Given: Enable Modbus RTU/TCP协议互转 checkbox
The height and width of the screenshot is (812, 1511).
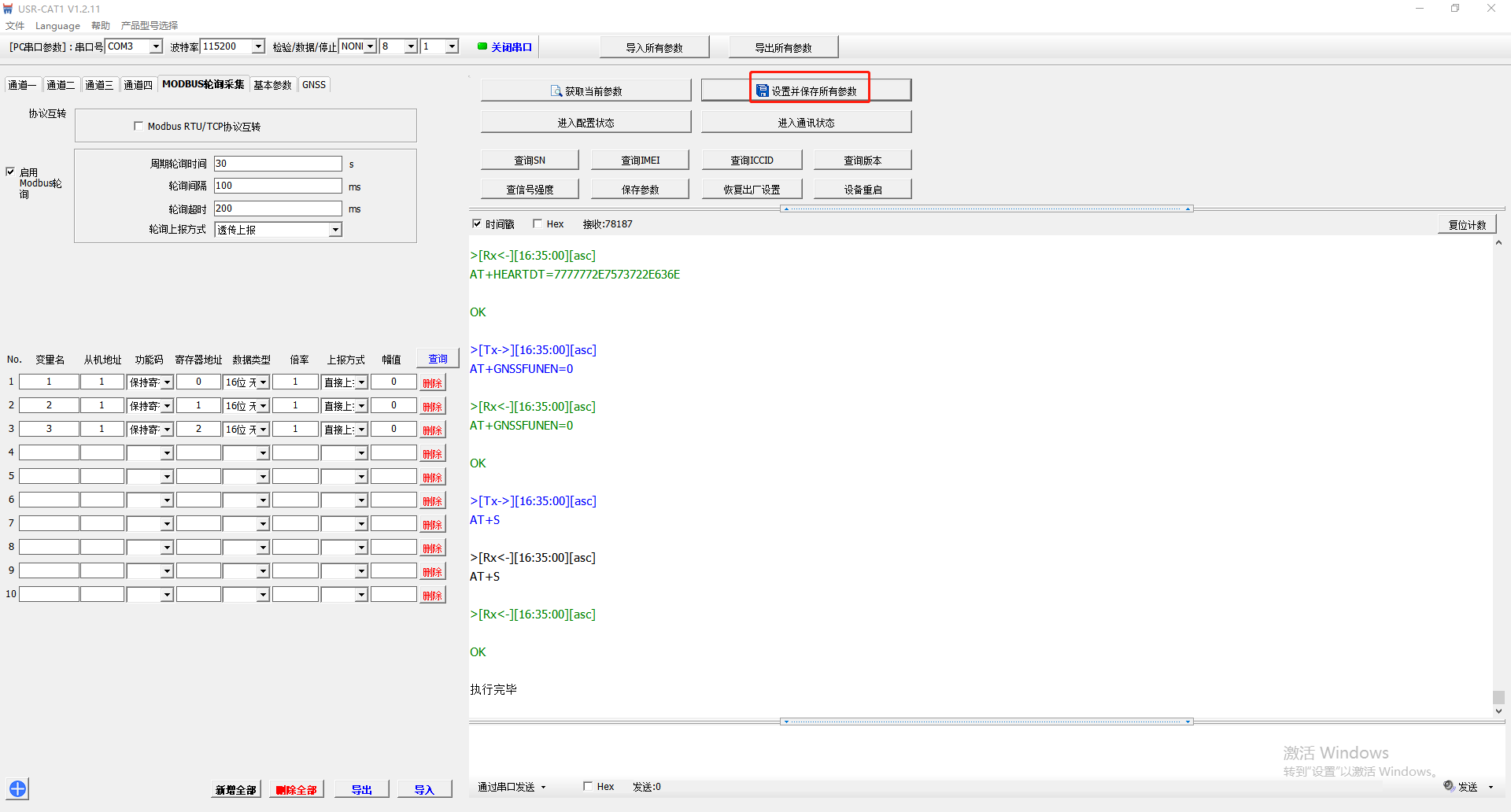Looking at the screenshot, I should (x=139, y=126).
